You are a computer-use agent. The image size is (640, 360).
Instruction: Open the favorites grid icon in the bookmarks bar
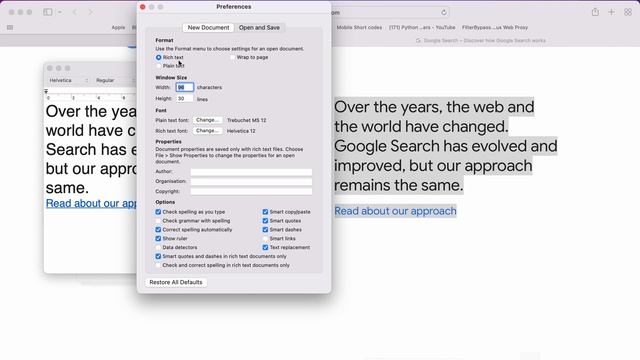click(10, 27)
